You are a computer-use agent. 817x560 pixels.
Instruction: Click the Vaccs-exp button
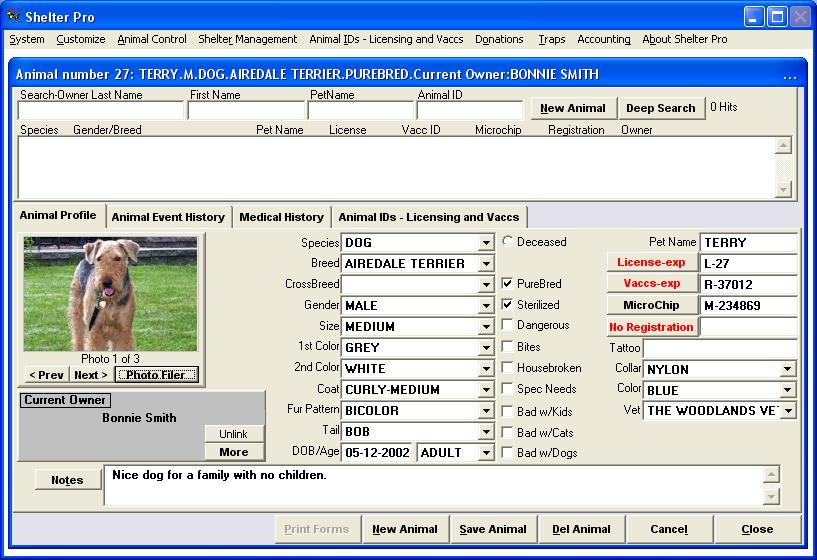click(651, 283)
